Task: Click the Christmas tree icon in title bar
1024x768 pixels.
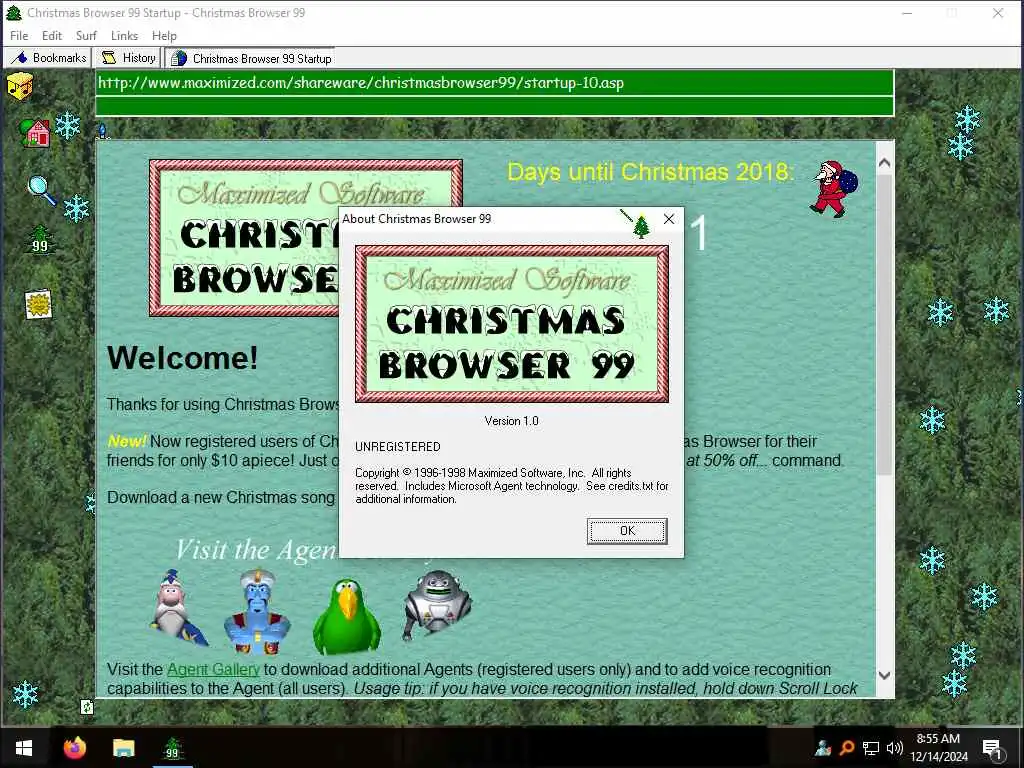Action: tap(14, 12)
